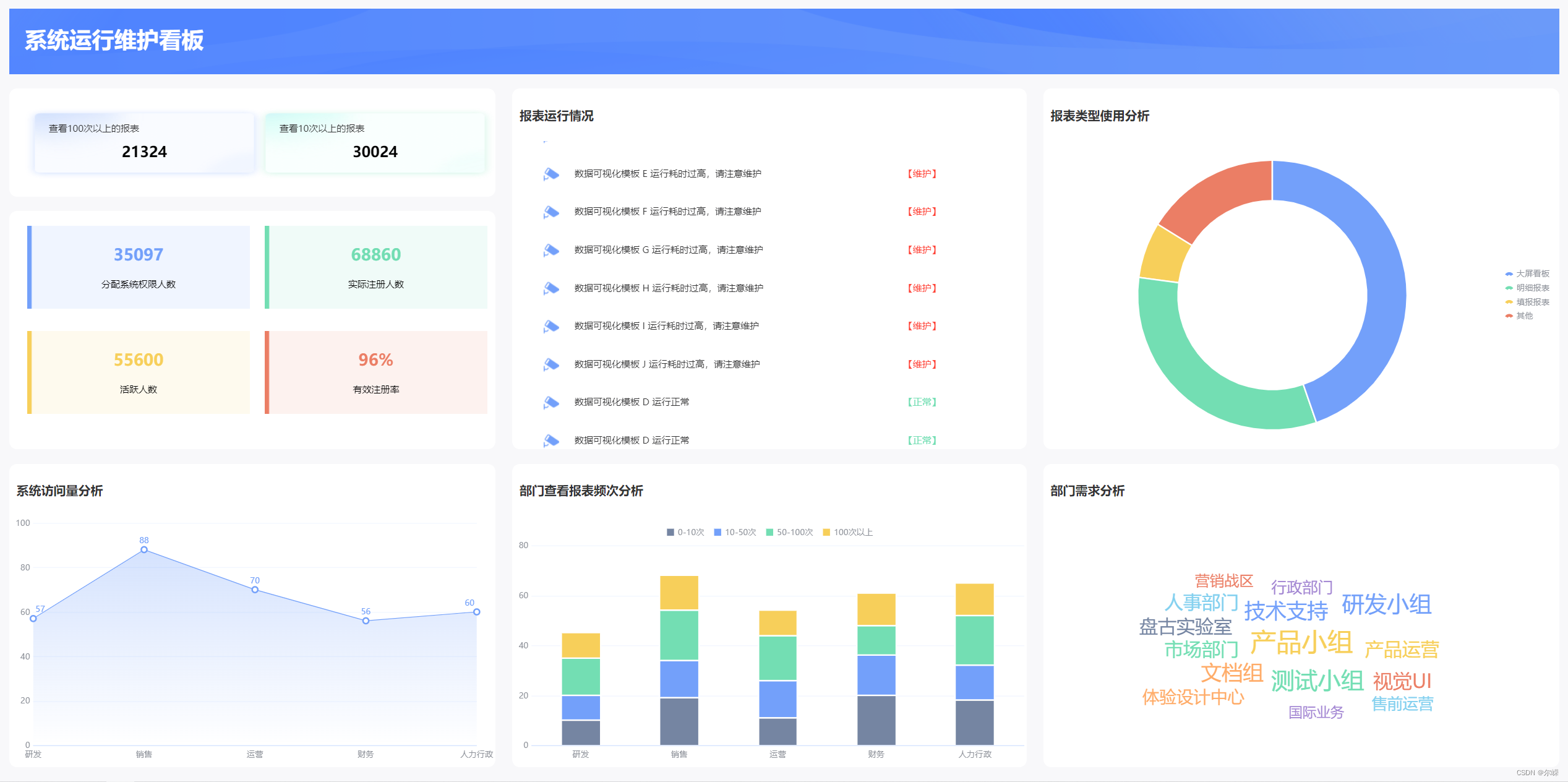The width and height of the screenshot is (1568, 782).
Task: Toggle the 明细报表 legend entry
Action: pos(1527,288)
